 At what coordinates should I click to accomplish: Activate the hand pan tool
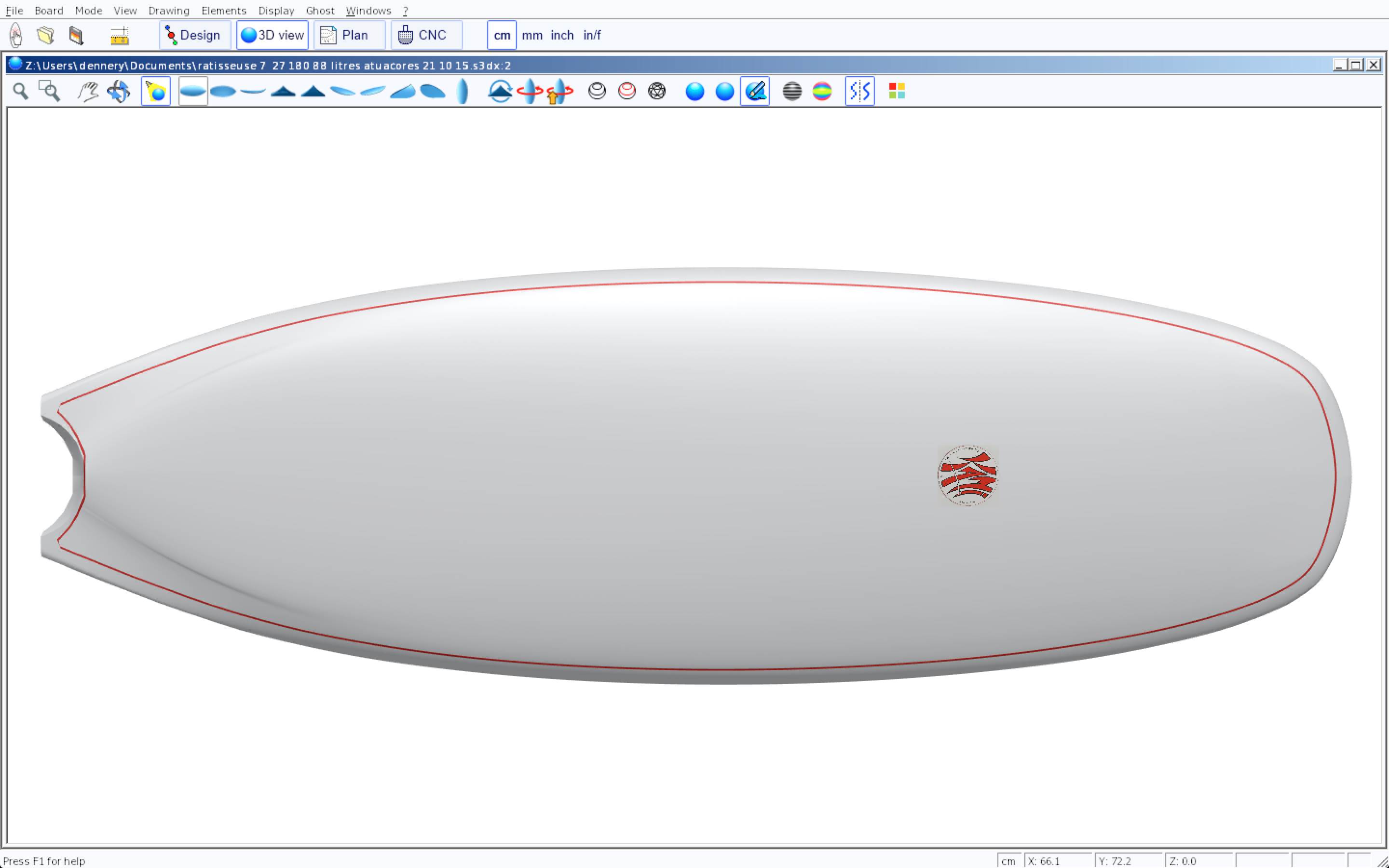(88, 91)
